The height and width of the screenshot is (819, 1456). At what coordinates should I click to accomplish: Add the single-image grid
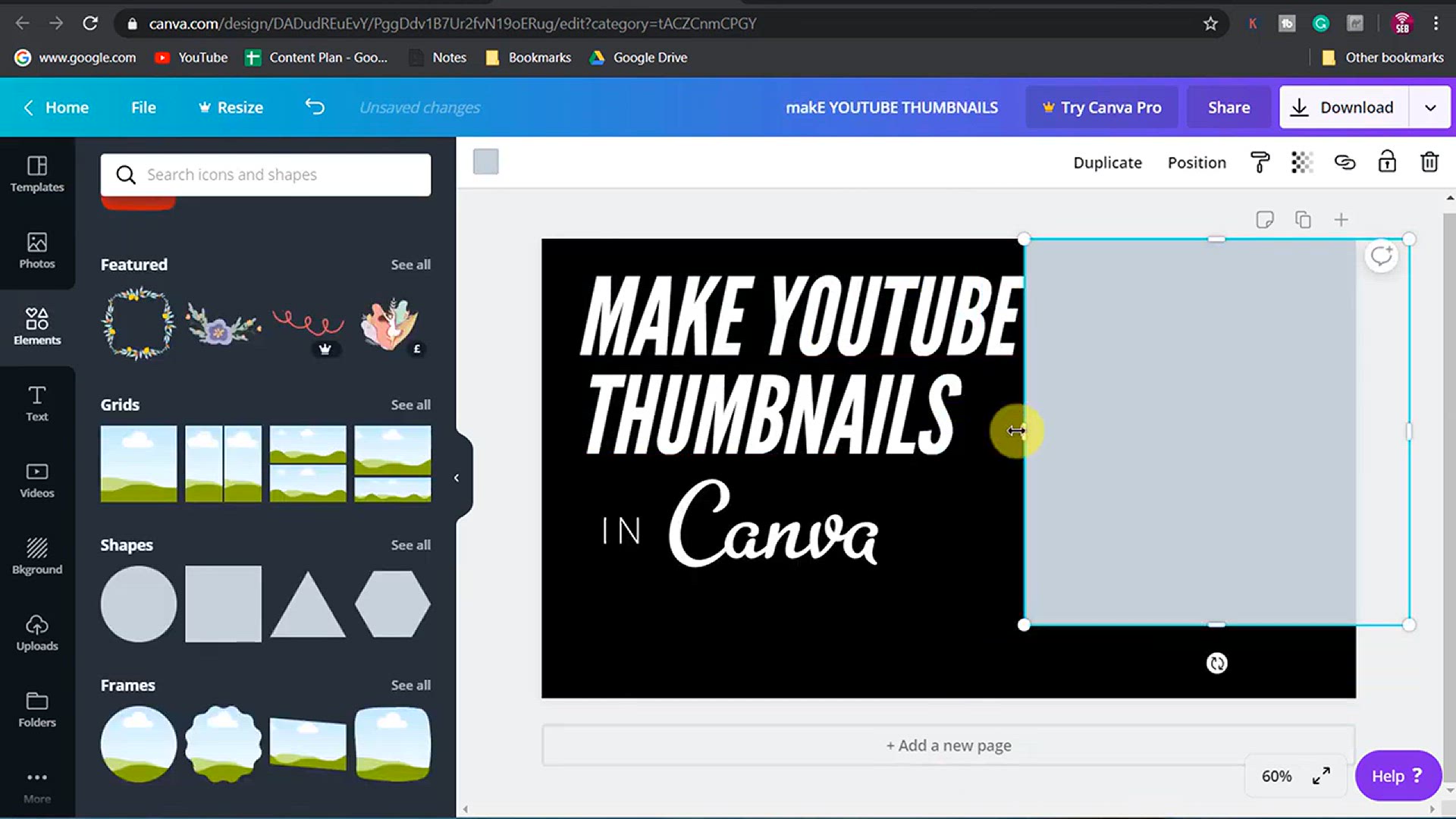(139, 463)
